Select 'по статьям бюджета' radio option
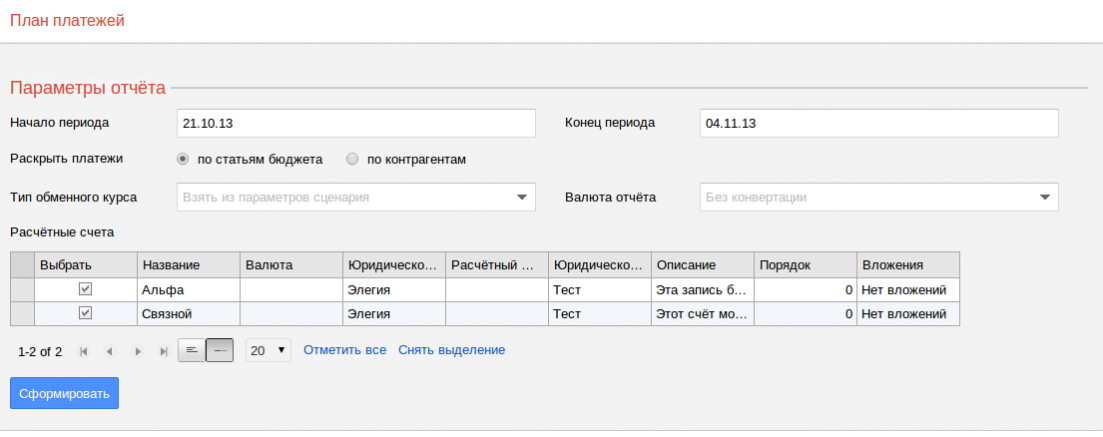Viewport: 1103px width, 437px height. pyautogui.click(x=183, y=159)
